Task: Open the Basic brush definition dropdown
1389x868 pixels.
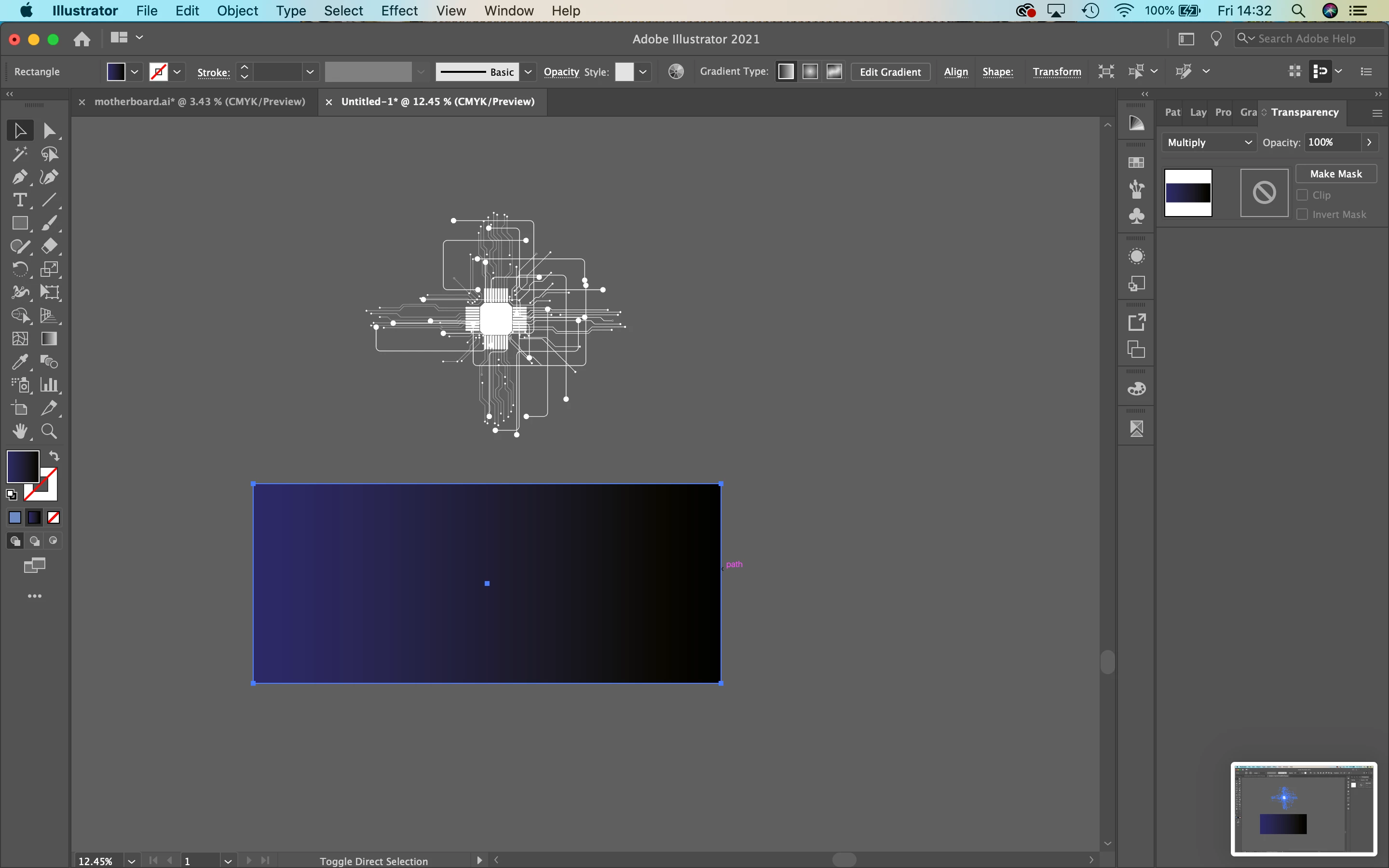Action: (528, 72)
